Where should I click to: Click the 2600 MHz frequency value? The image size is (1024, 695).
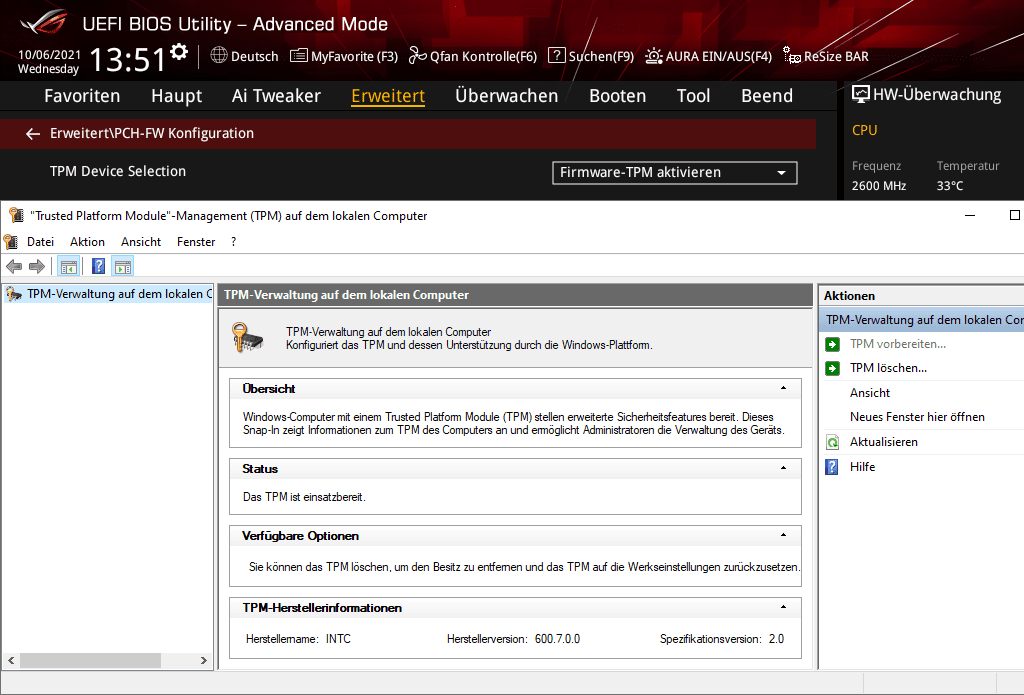(x=879, y=186)
